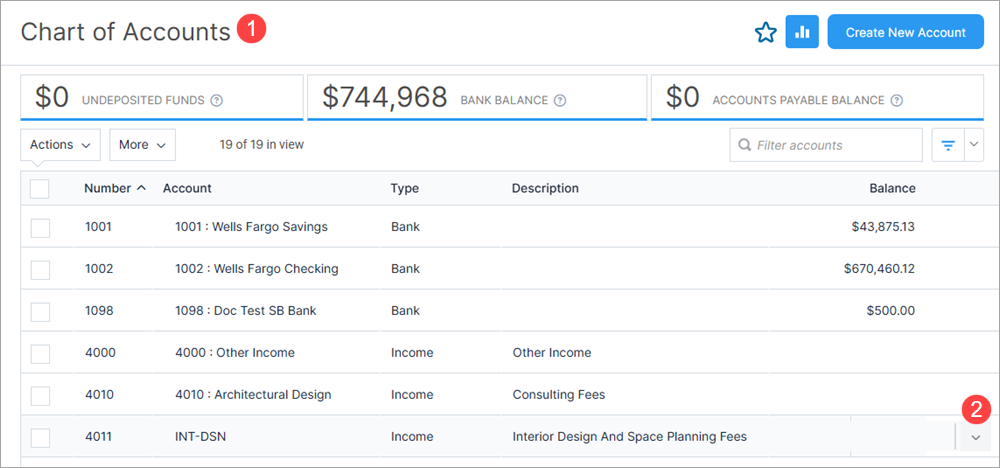Click help icon beside Undeposited Funds
Image resolution: width=1000 pixels, height=468 pixels.
point(216,100)
